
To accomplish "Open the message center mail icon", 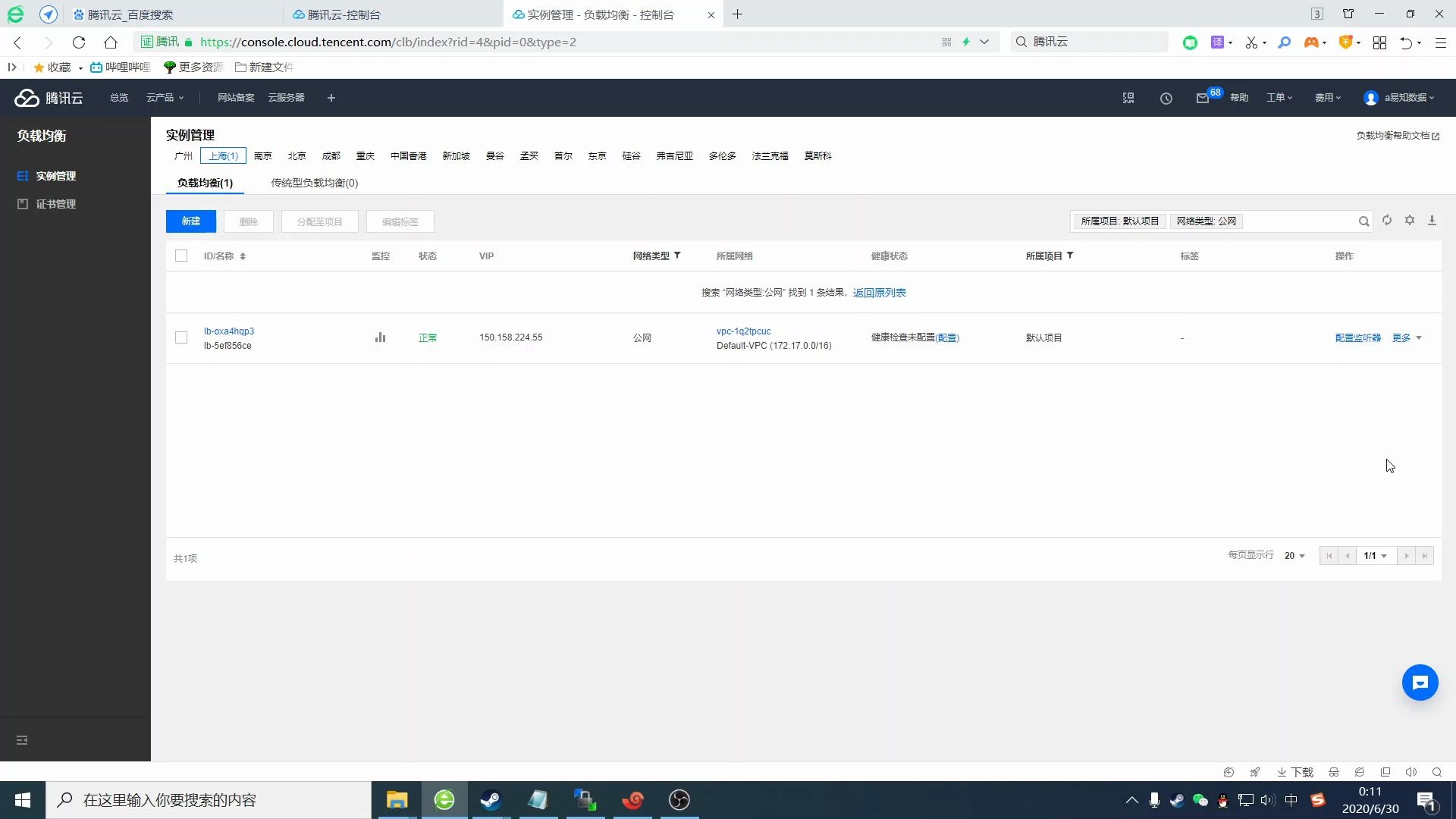I will [x=1203, y=98].
